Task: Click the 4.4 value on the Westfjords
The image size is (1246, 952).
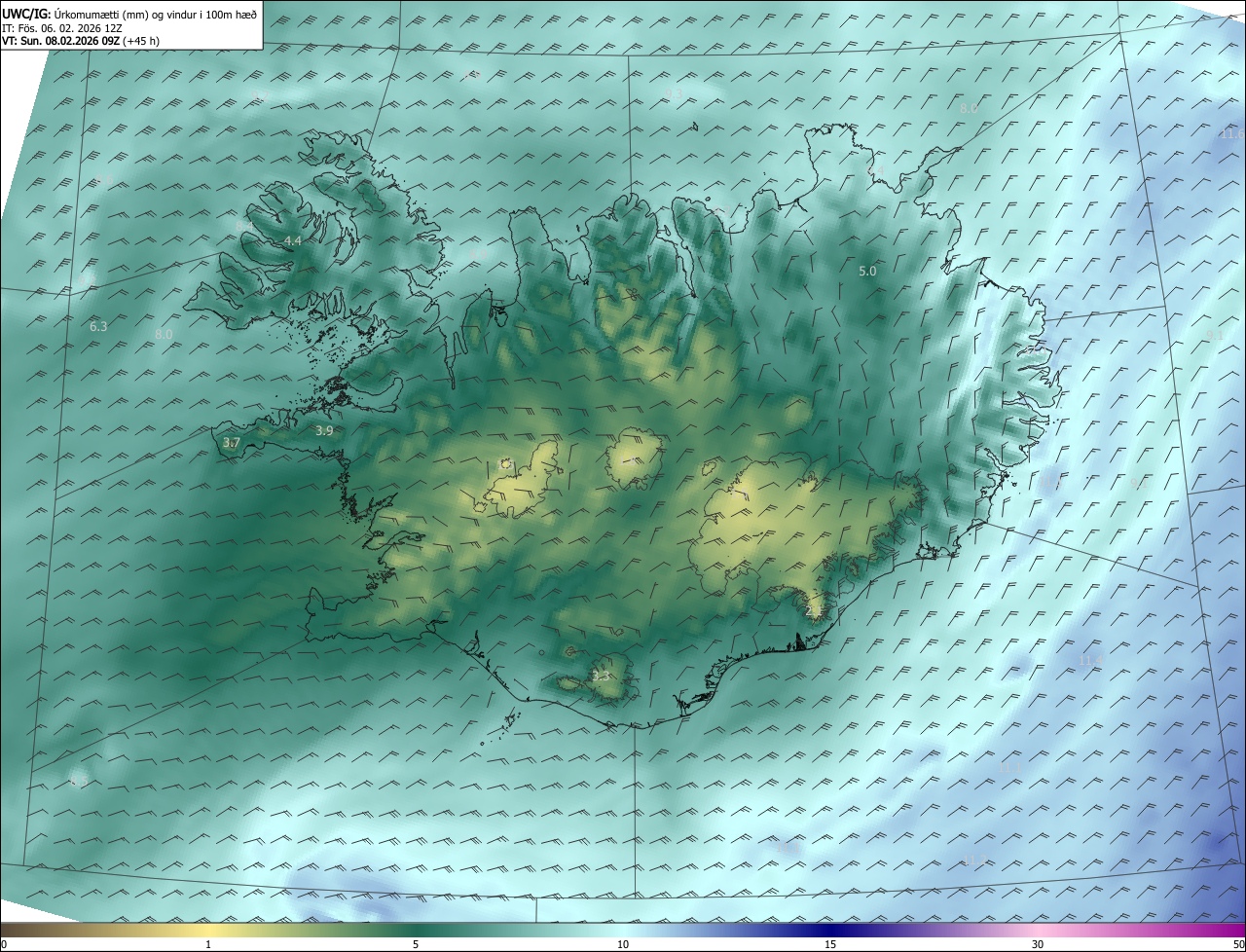Action: tap(293, 240)
